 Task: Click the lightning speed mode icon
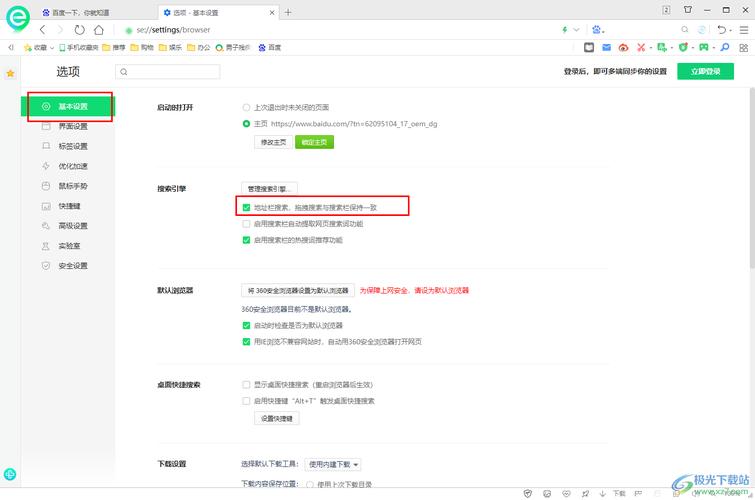(x=564, y=30)
